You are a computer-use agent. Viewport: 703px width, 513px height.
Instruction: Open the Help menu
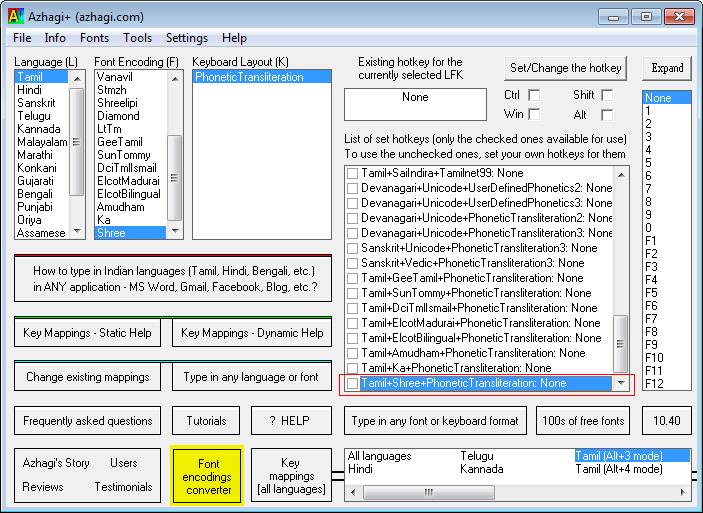(234, 38)
